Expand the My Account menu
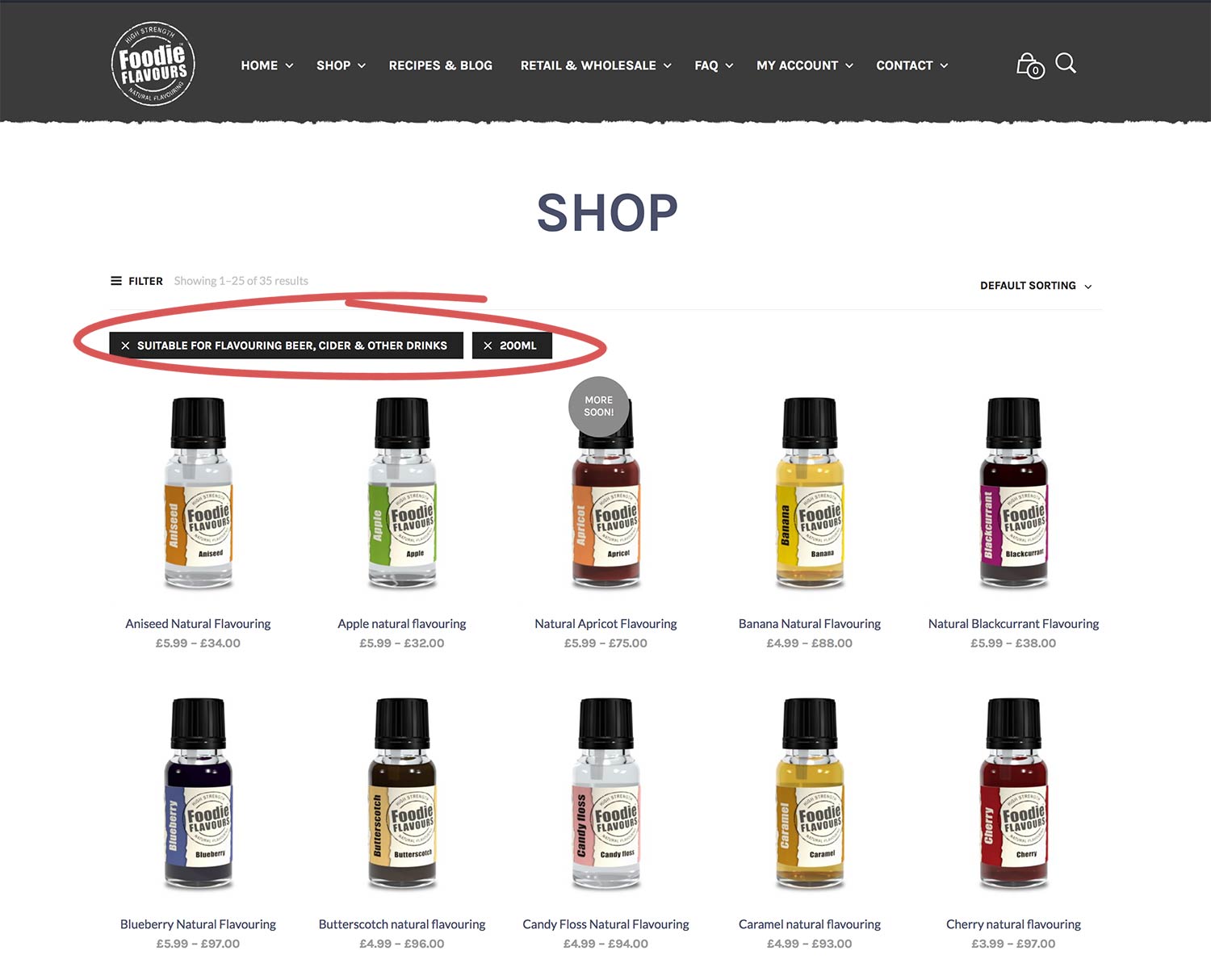 point(805,65)
